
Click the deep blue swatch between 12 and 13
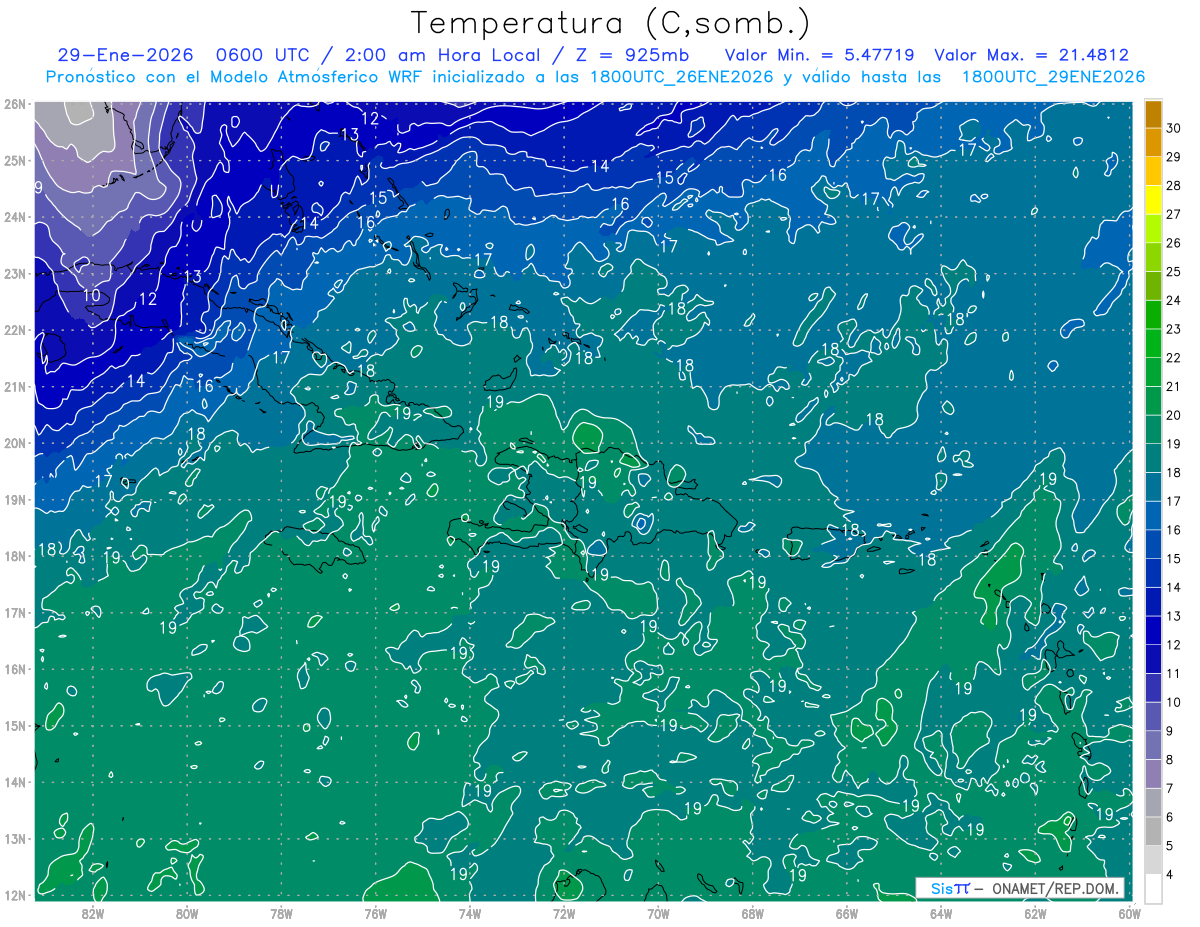coord(1153,630)
